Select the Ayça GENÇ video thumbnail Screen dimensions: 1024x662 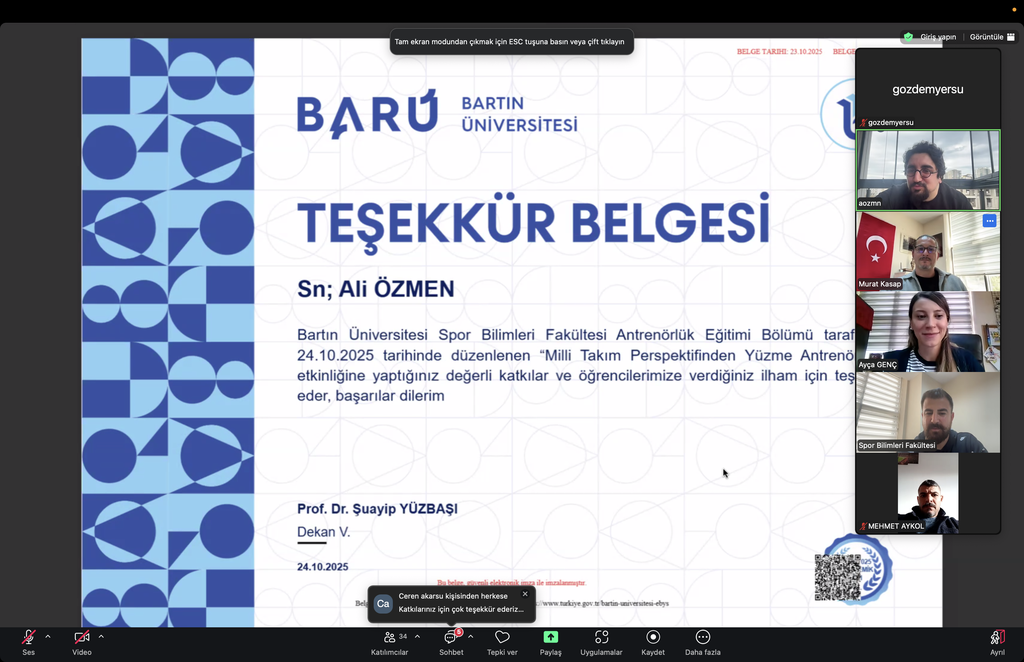(x=928, y=331)
